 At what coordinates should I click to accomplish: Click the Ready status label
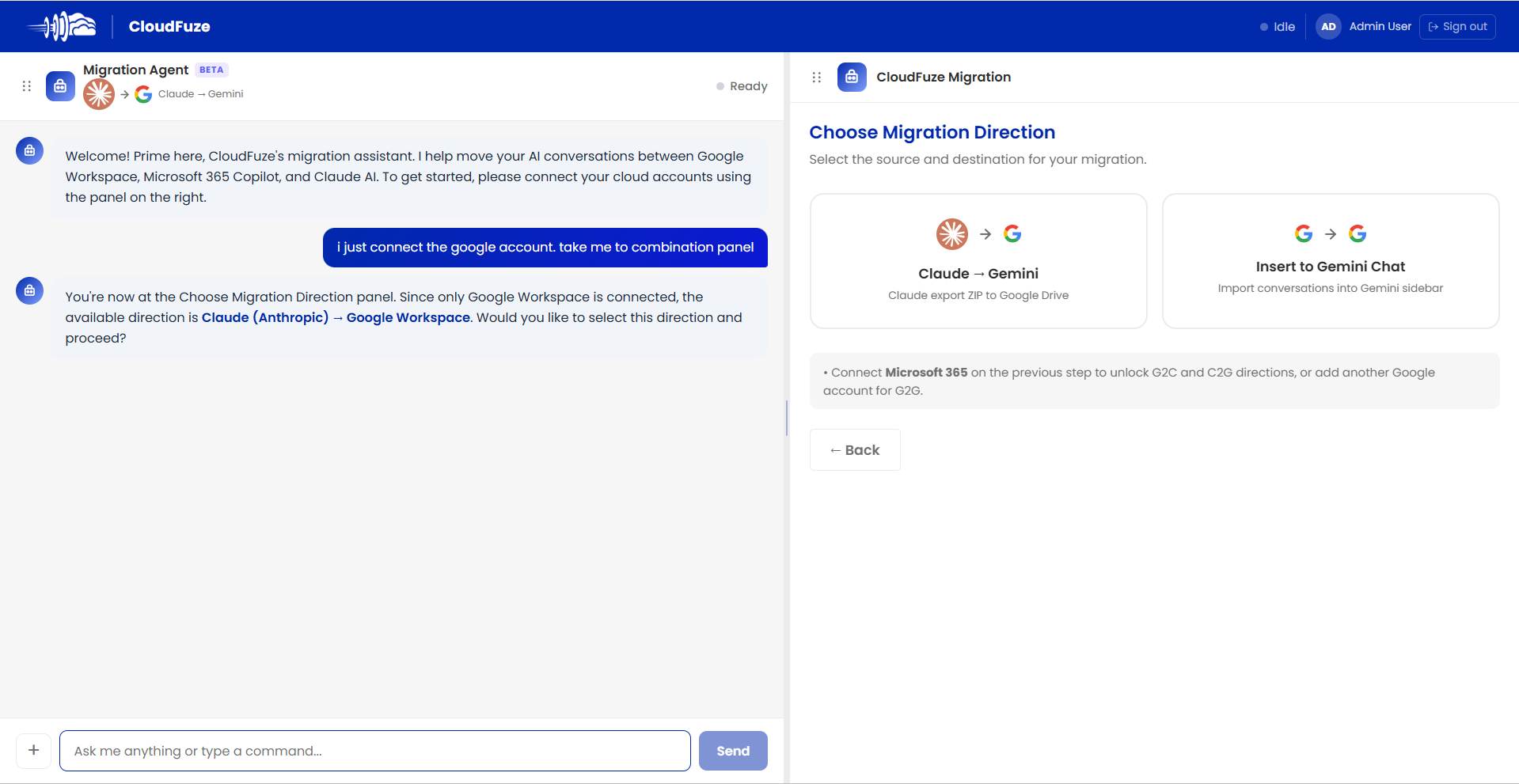coord(742,85)
